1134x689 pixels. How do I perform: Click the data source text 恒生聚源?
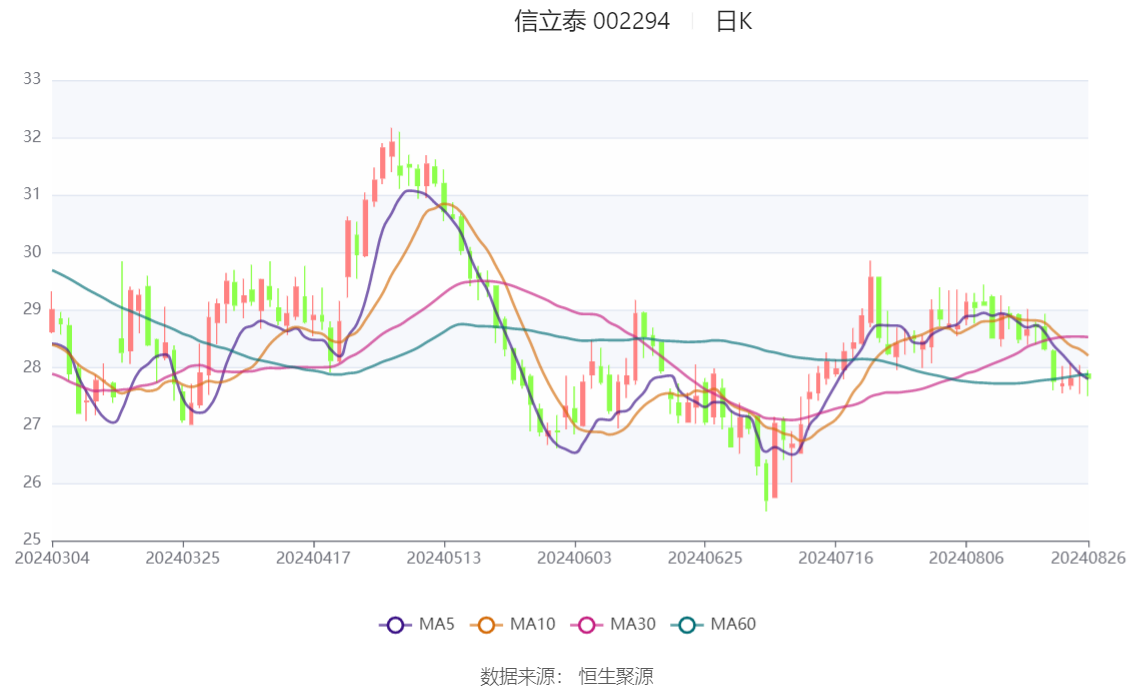pos(616,677)
